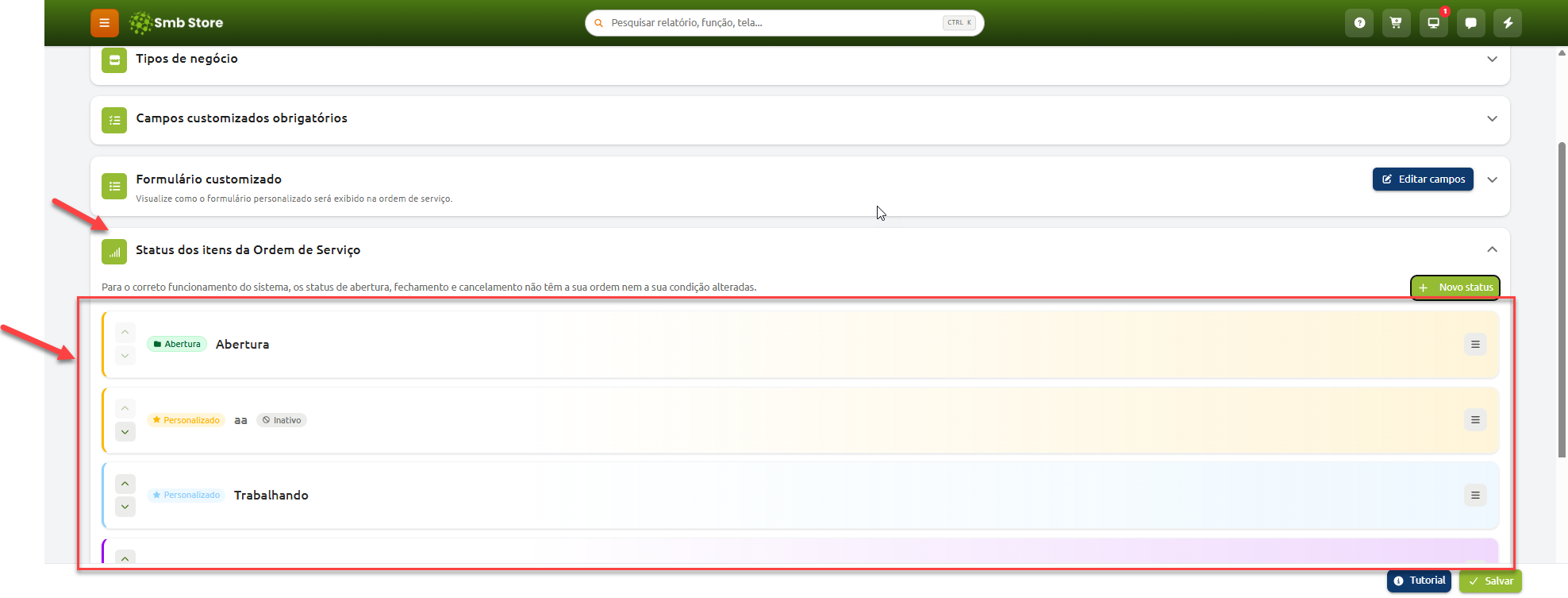The width and height of the screenshot is (1568, 598).
Task: Click the magnifier icon in search bar
Action: coord(599,23)
